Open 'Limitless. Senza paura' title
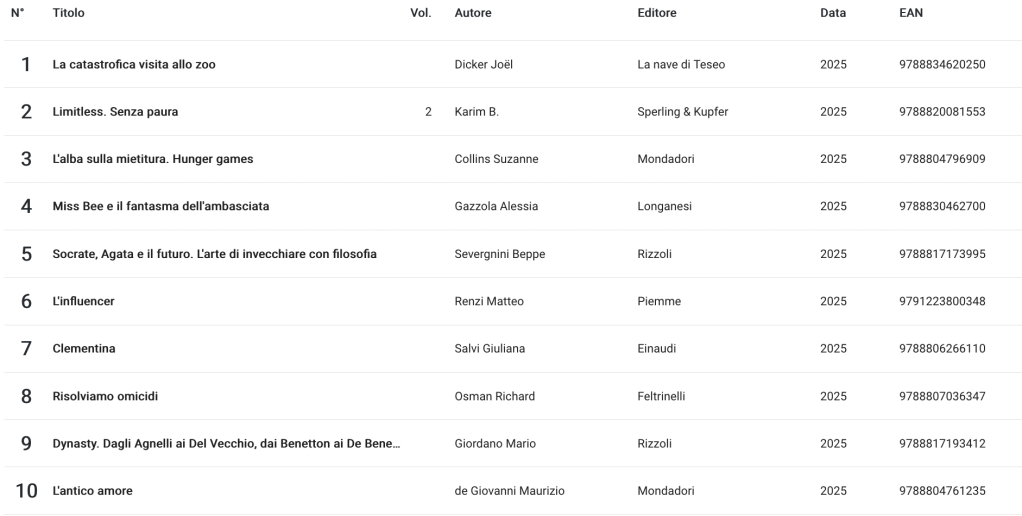Viewport: 1022px width, 516px height. tap(115, 112)
